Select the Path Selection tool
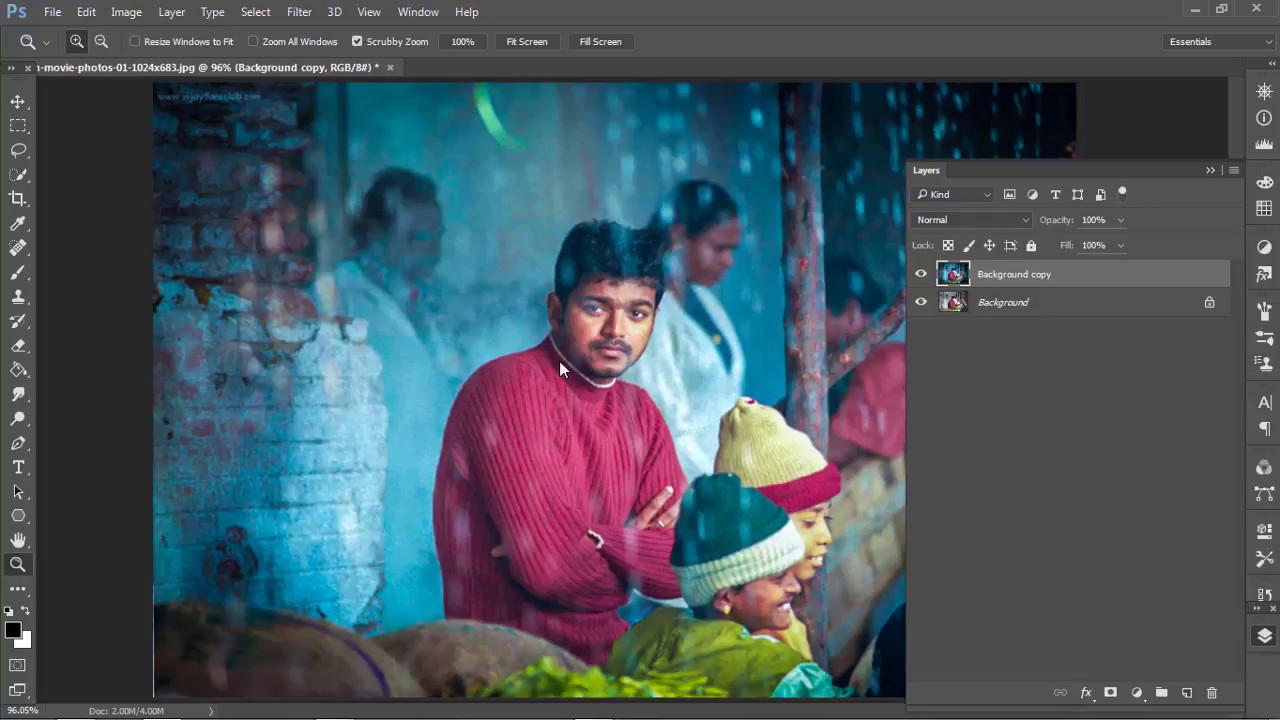This screenshot has width=1280, height=720. pos(18,492)
